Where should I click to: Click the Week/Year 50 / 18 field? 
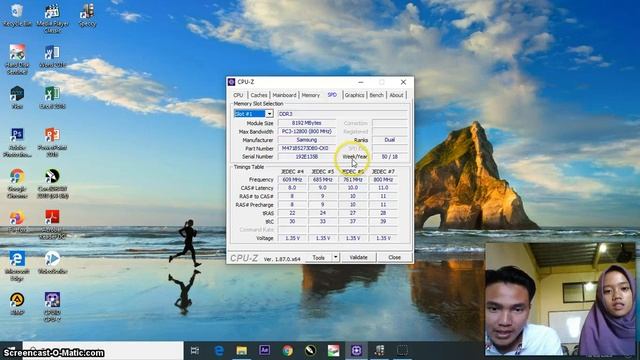tap(390, 157)
